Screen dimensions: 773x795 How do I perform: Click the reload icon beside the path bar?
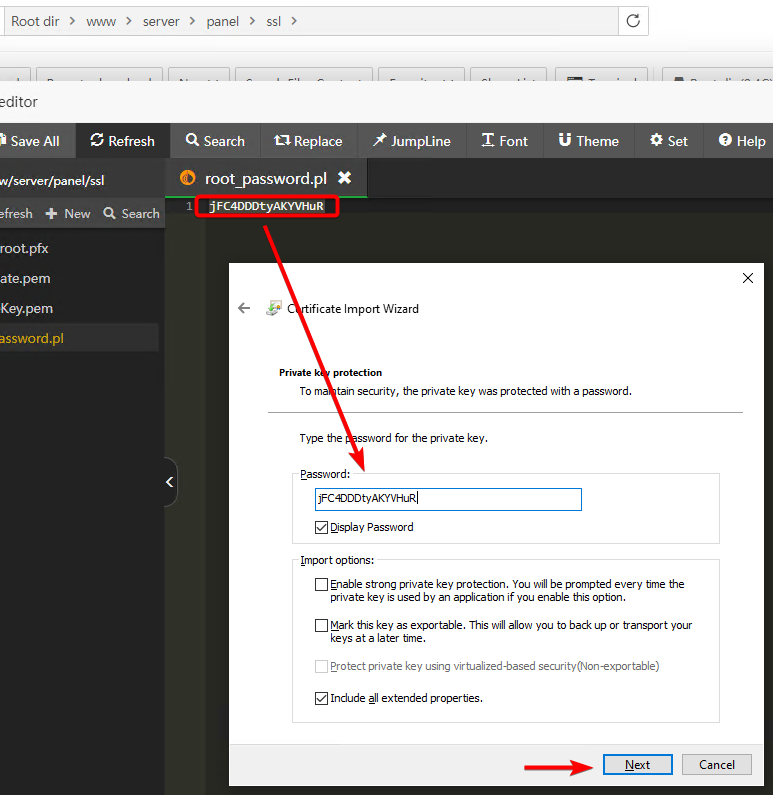click(x=632, y=21)
